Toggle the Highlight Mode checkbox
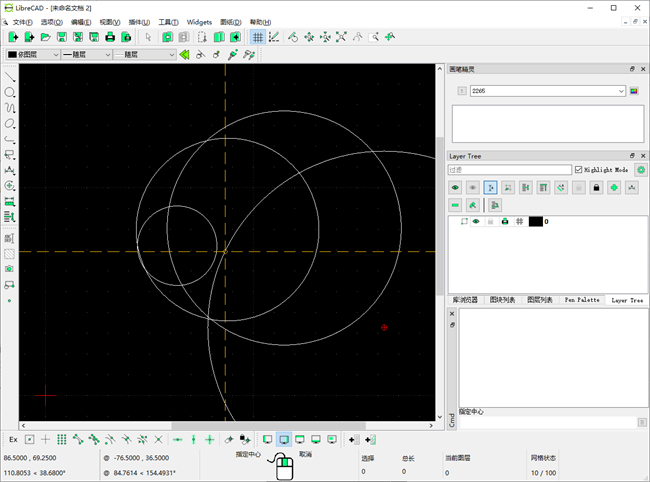650x482 pixels. [x=579, y=170]
